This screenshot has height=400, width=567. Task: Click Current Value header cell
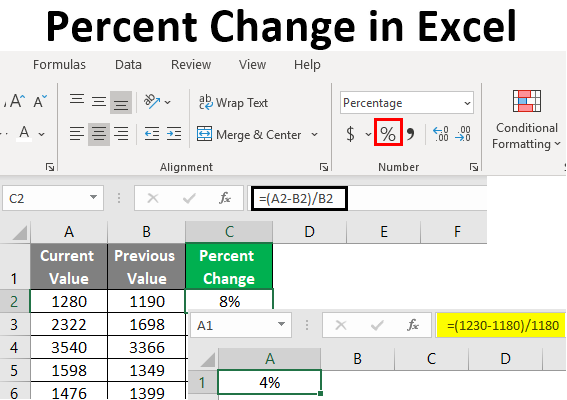[x=69, y=267]
